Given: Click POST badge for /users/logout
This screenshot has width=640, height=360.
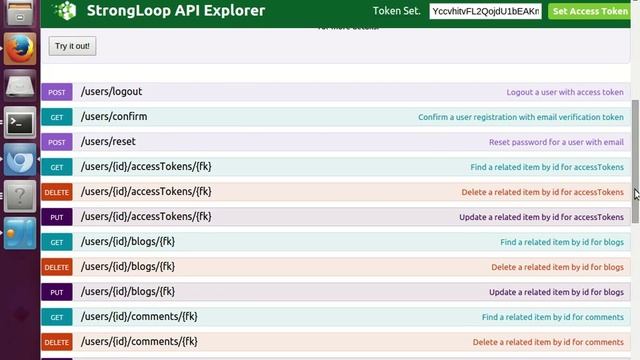Looking at the screenshot, I should click(x=57, y=92).
